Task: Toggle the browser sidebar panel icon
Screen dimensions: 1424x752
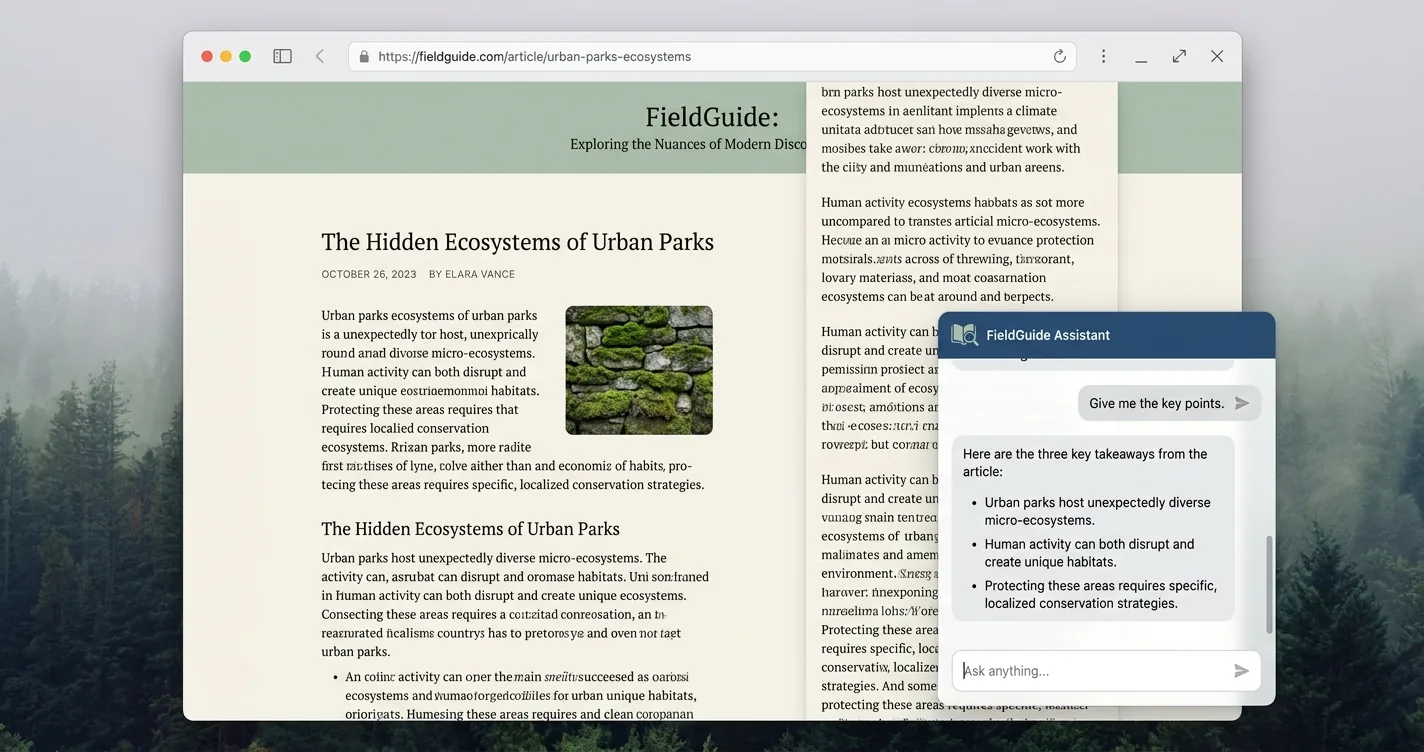Action: click(282, 57)
